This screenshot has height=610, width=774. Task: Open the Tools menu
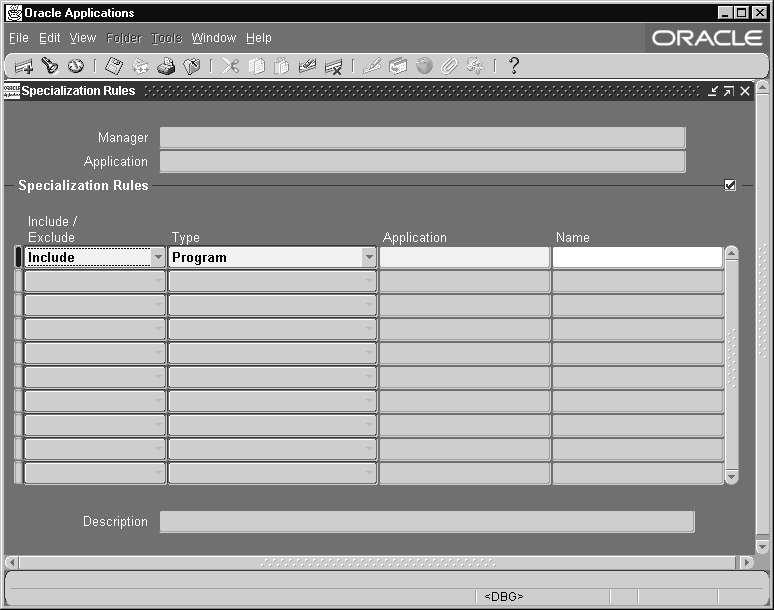click(x=166, y=38)
